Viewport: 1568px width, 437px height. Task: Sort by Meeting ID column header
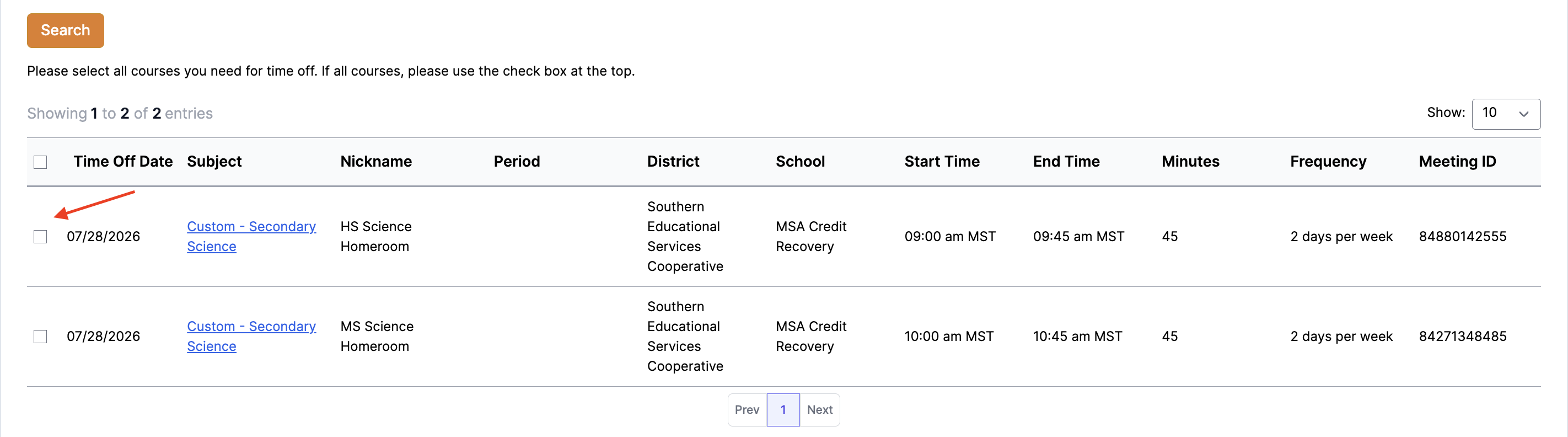(x=1457, y=162)
